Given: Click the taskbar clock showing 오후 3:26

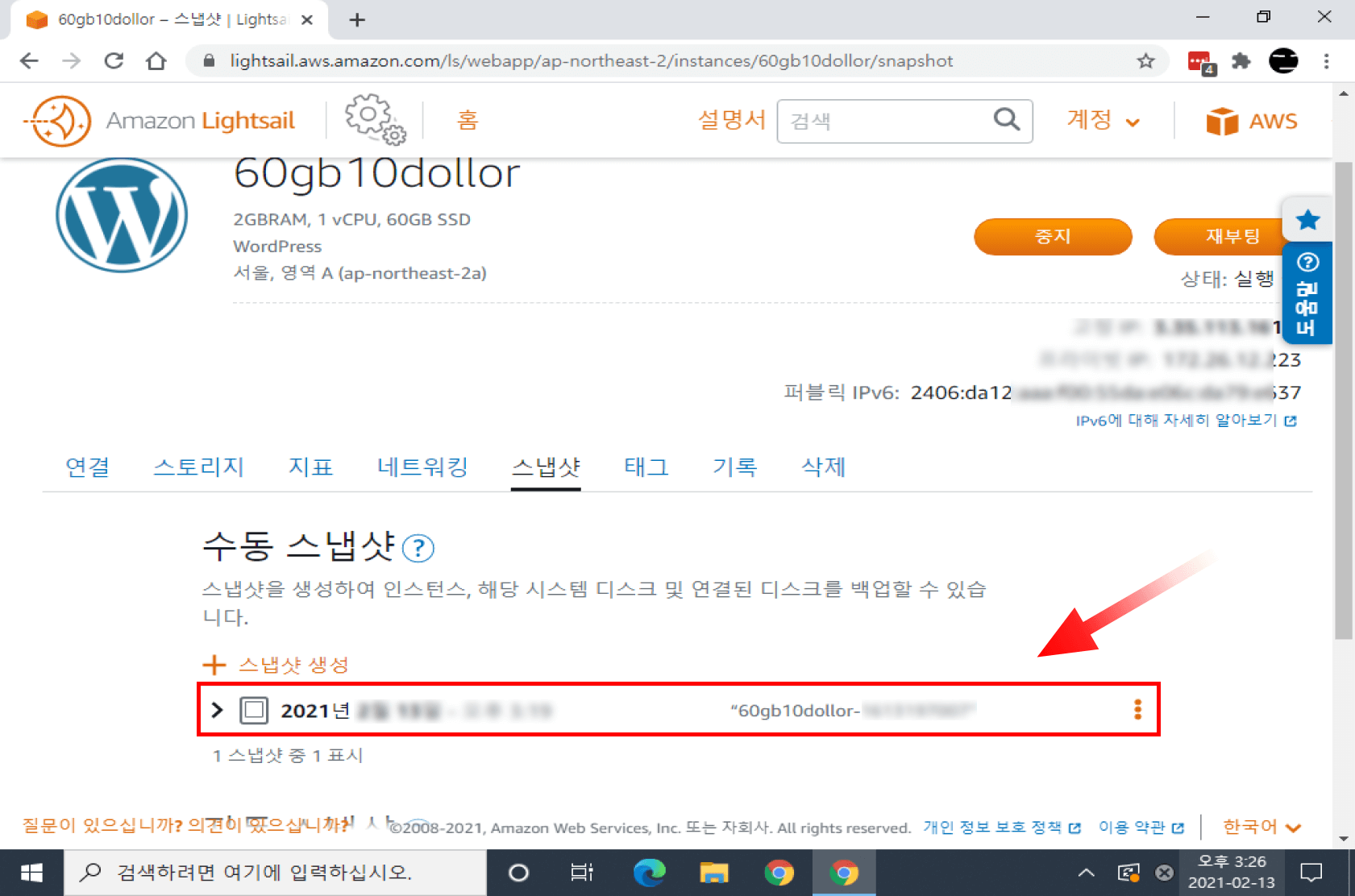Looking at the screenshot, I should (1231, 872).
